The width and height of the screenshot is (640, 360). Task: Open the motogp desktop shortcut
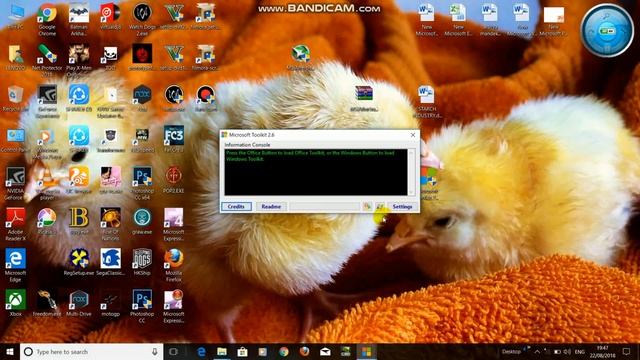[111, 302]
